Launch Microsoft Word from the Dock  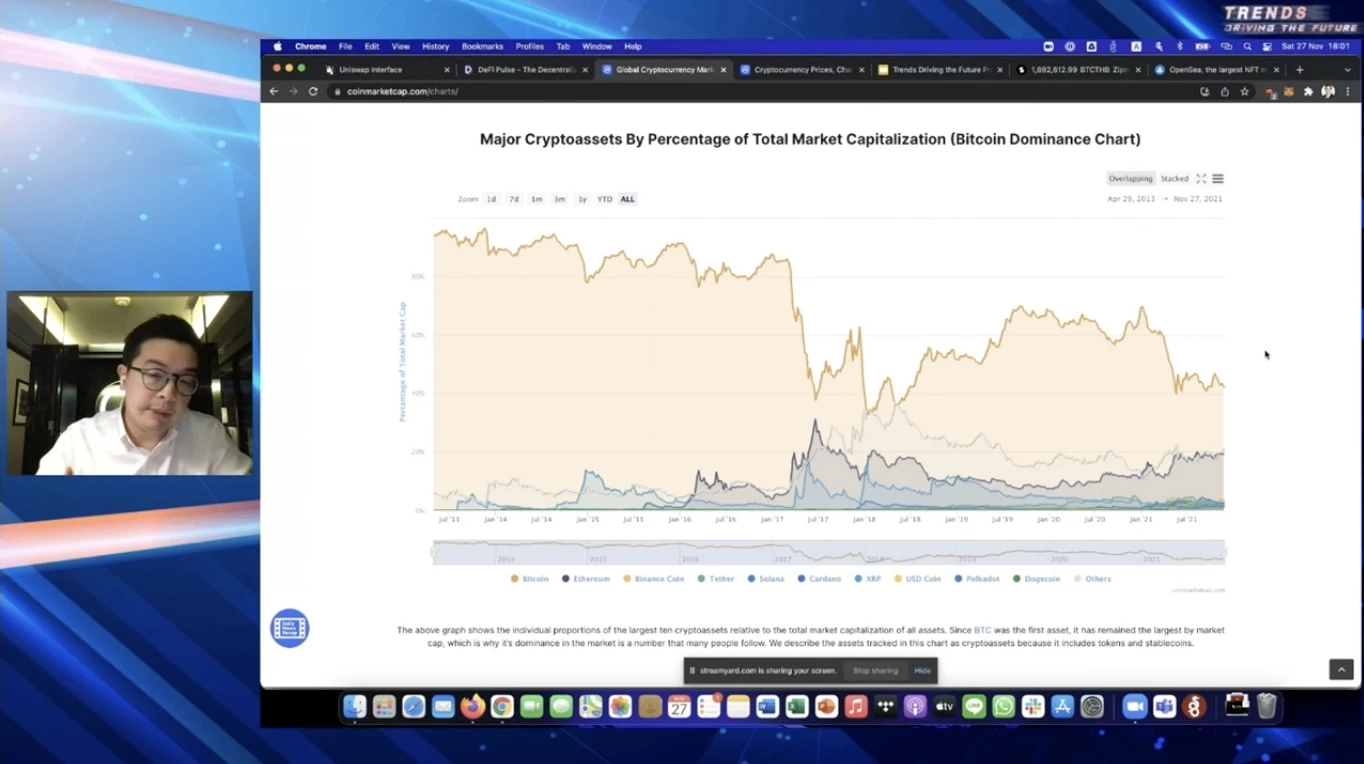click(x=766, y=706)
